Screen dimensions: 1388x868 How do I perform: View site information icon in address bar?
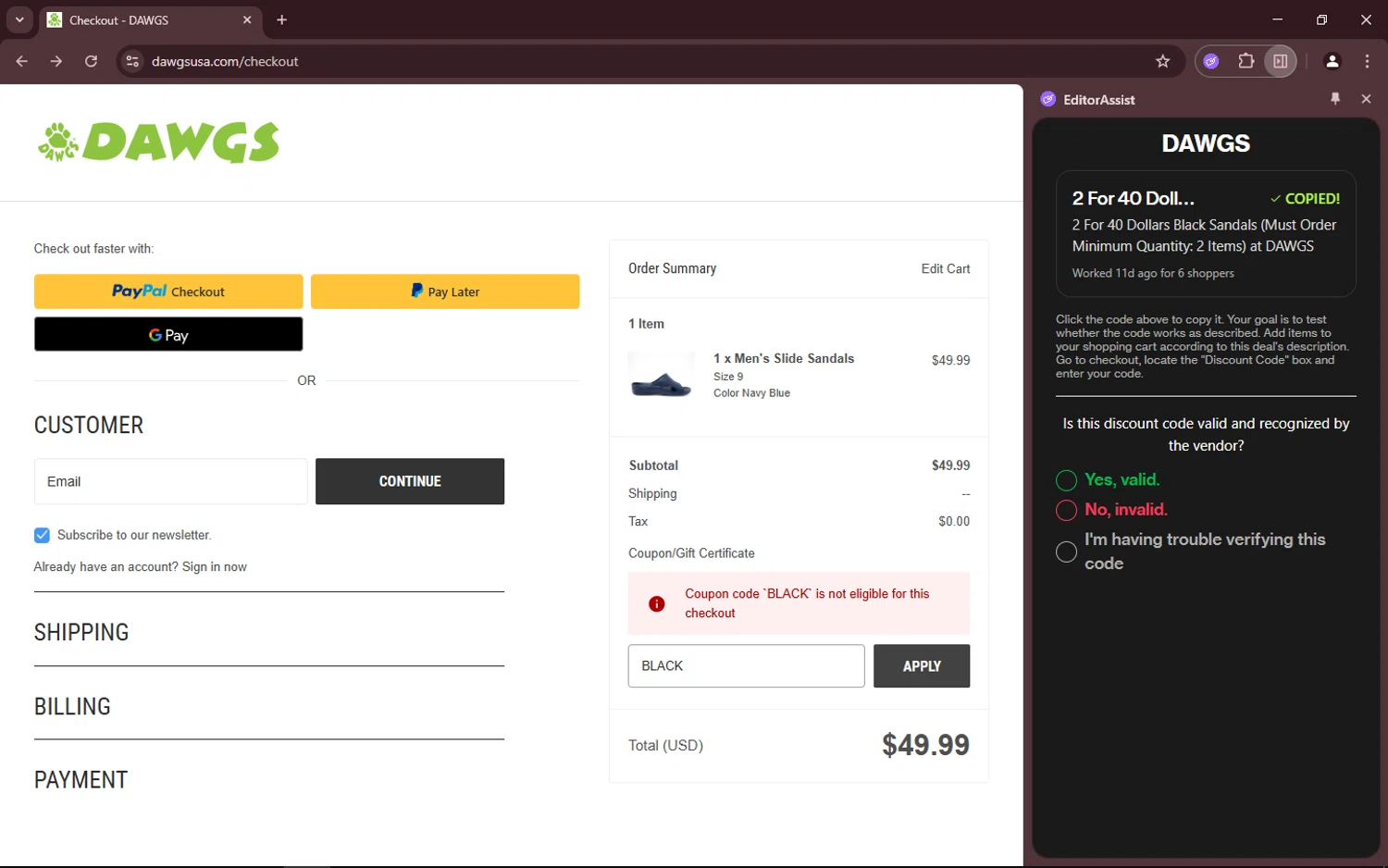[132, 61]
